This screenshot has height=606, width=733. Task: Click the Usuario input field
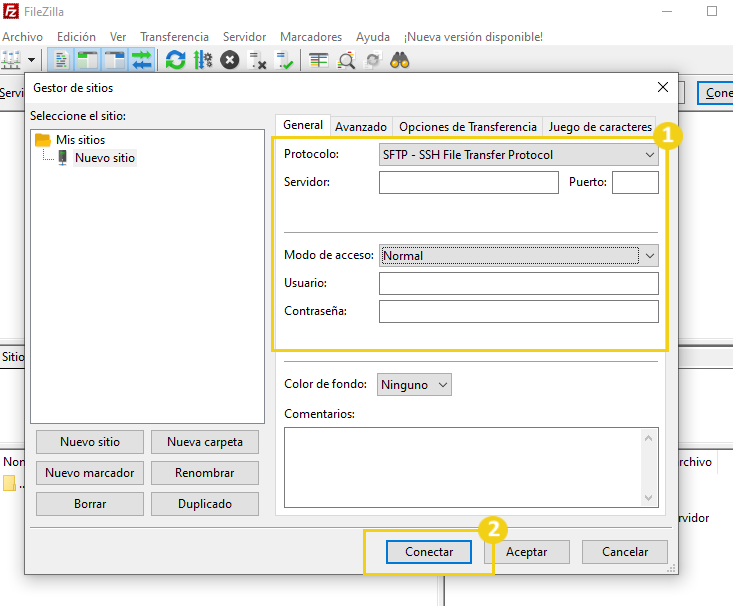[518, 284]
